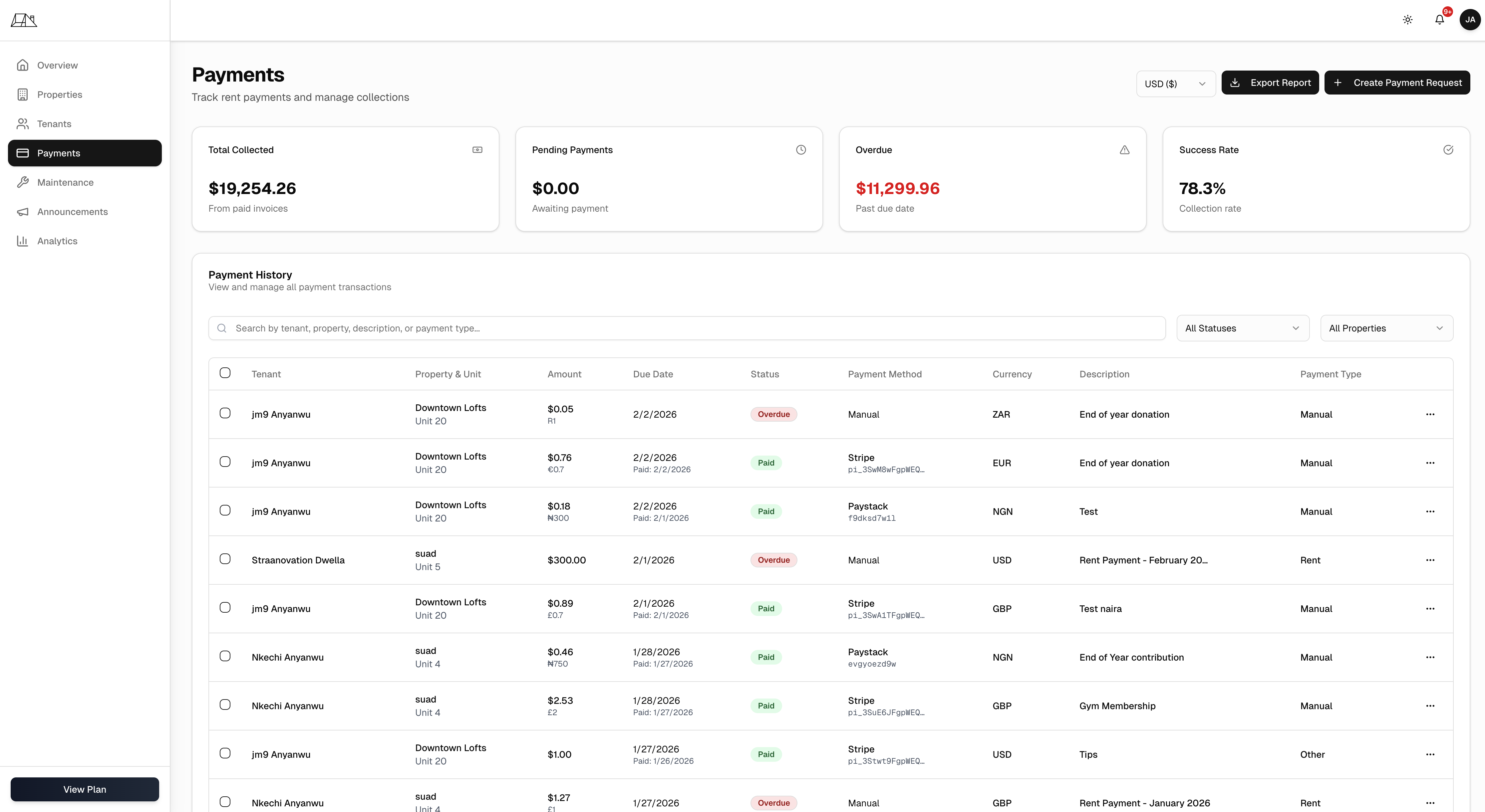Click the checkmark icon on Success Rate card

(x=1447, y=150)
